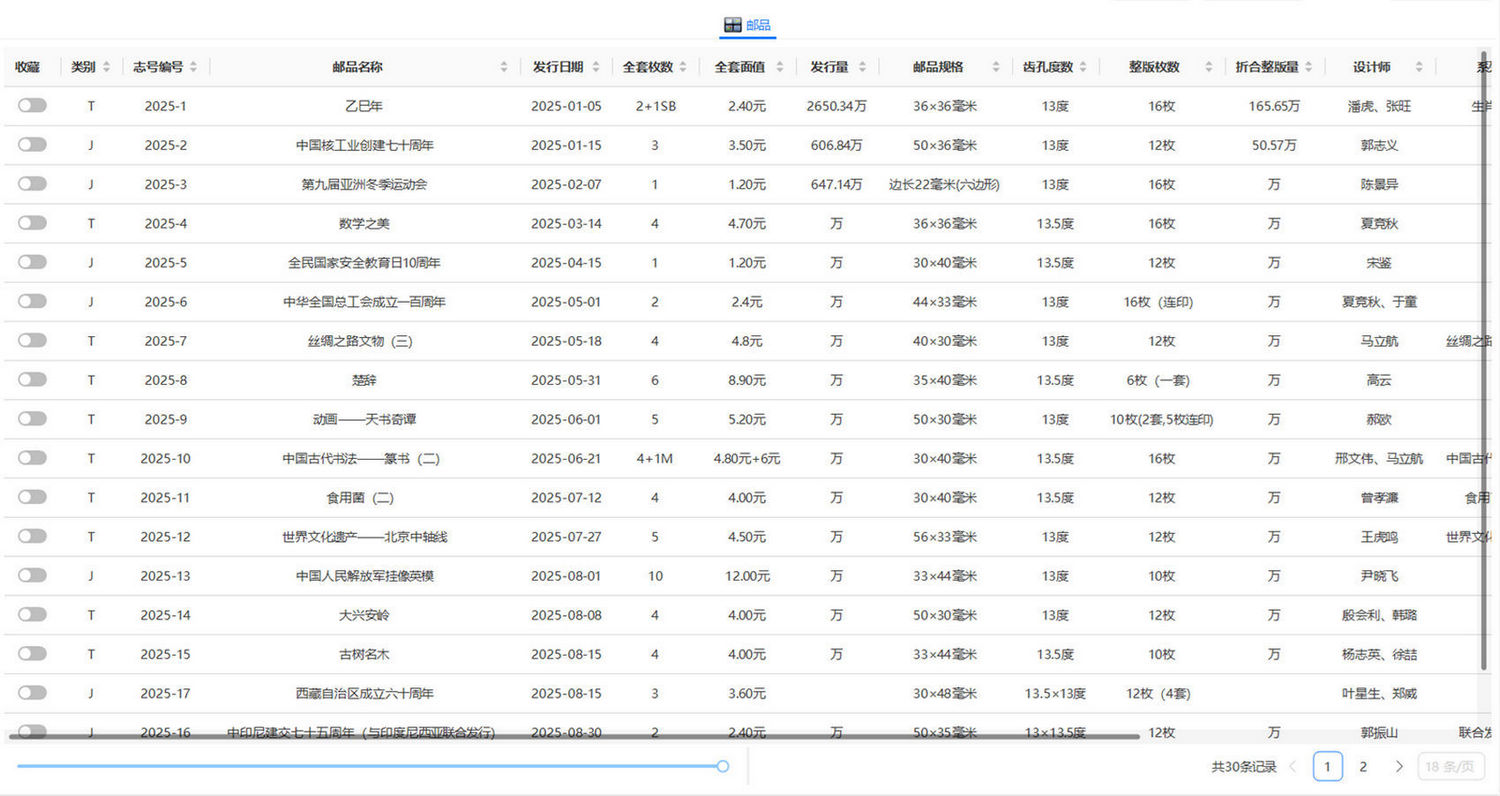Click the sort control beside 全套面值
Image resolution: width=1500 pixels, height=796 pixels.
click(778, 67)
